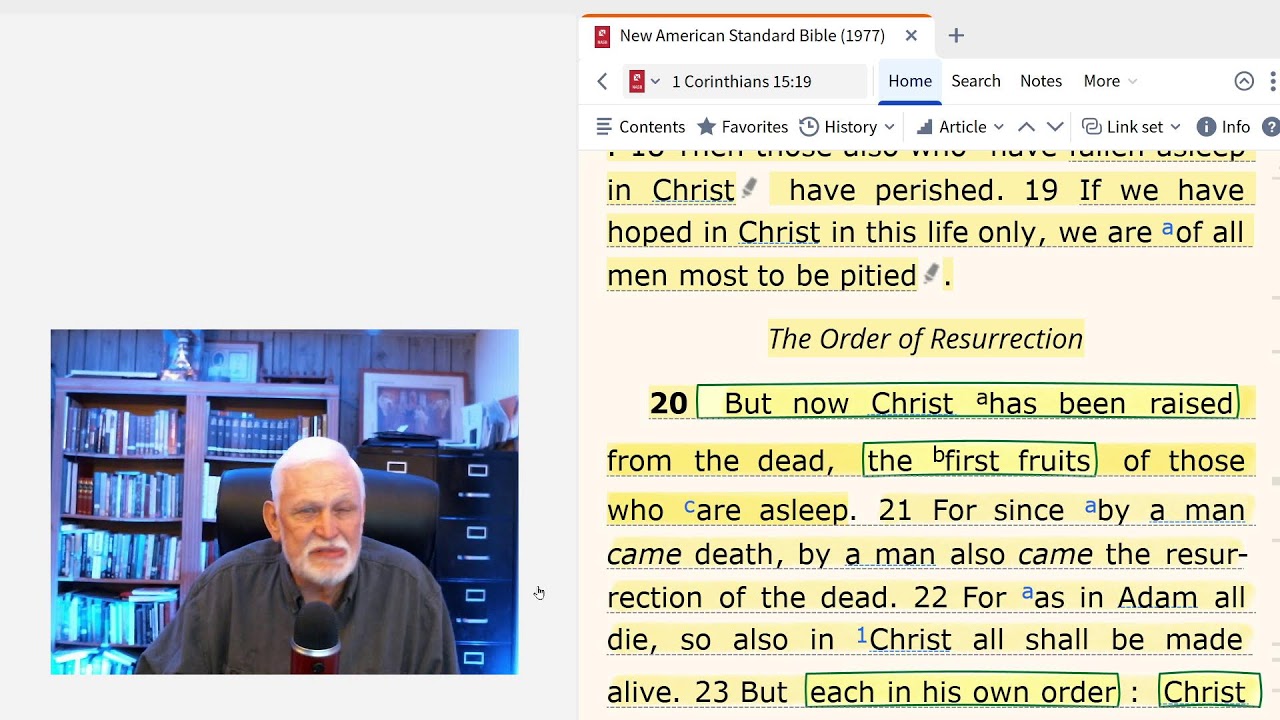Click verse number 23 before "But each"
Image resolution: width=1280 pixels, height=720 pixels.
tap(712, 692)
